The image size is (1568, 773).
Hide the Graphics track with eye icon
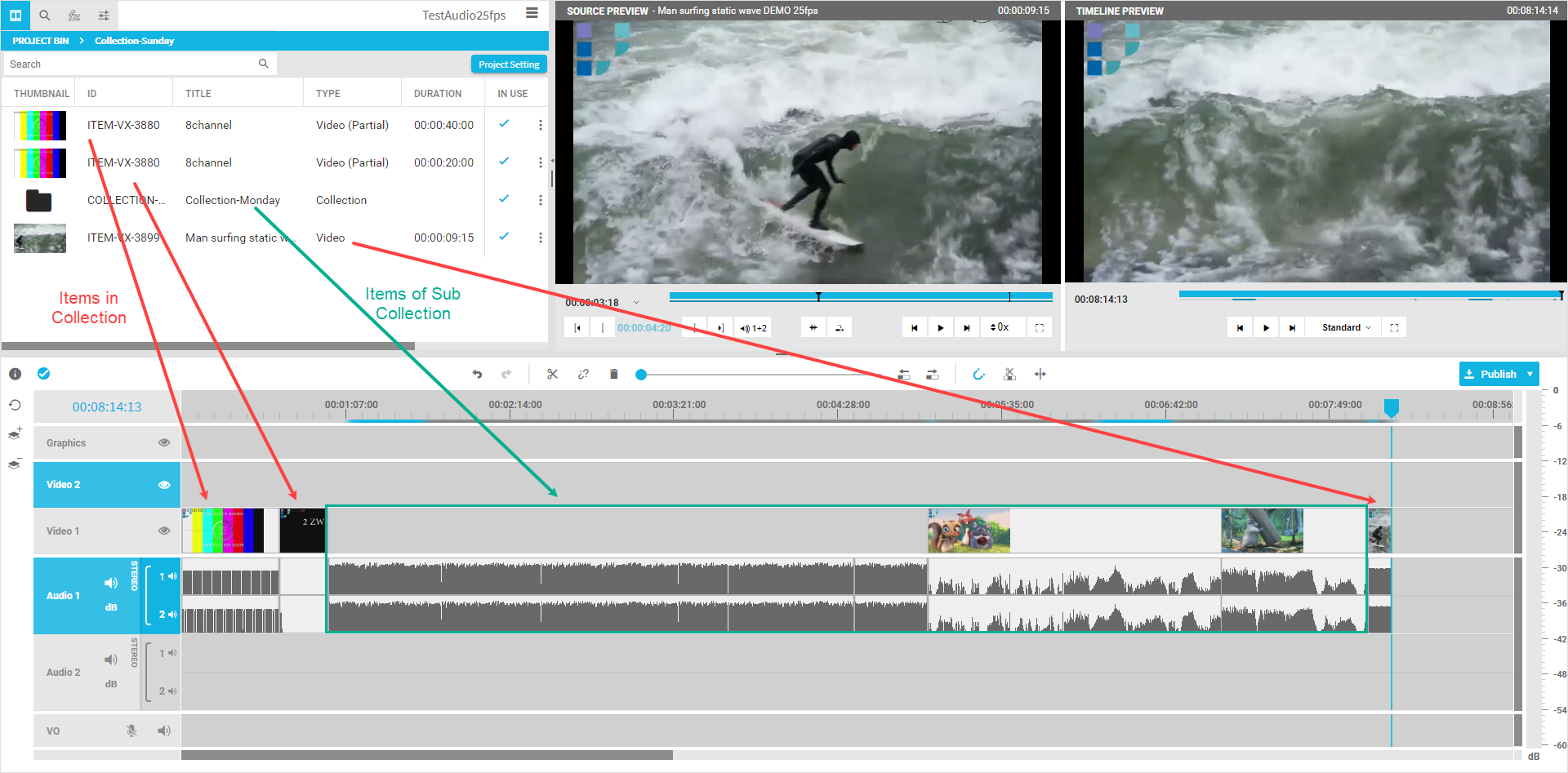coord(164,442)
